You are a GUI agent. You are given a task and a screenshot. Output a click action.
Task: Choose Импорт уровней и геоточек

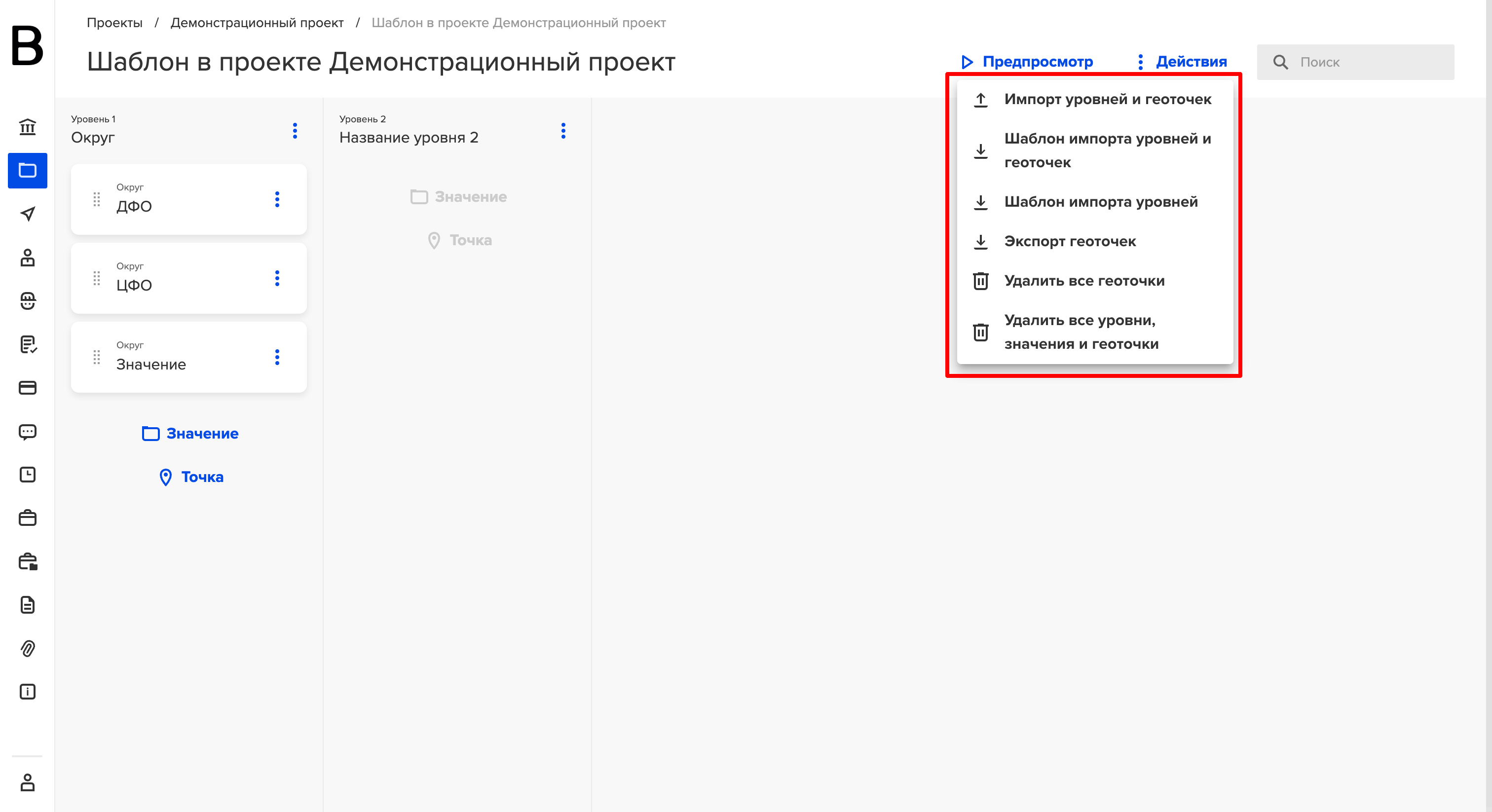pos(1095,99)
